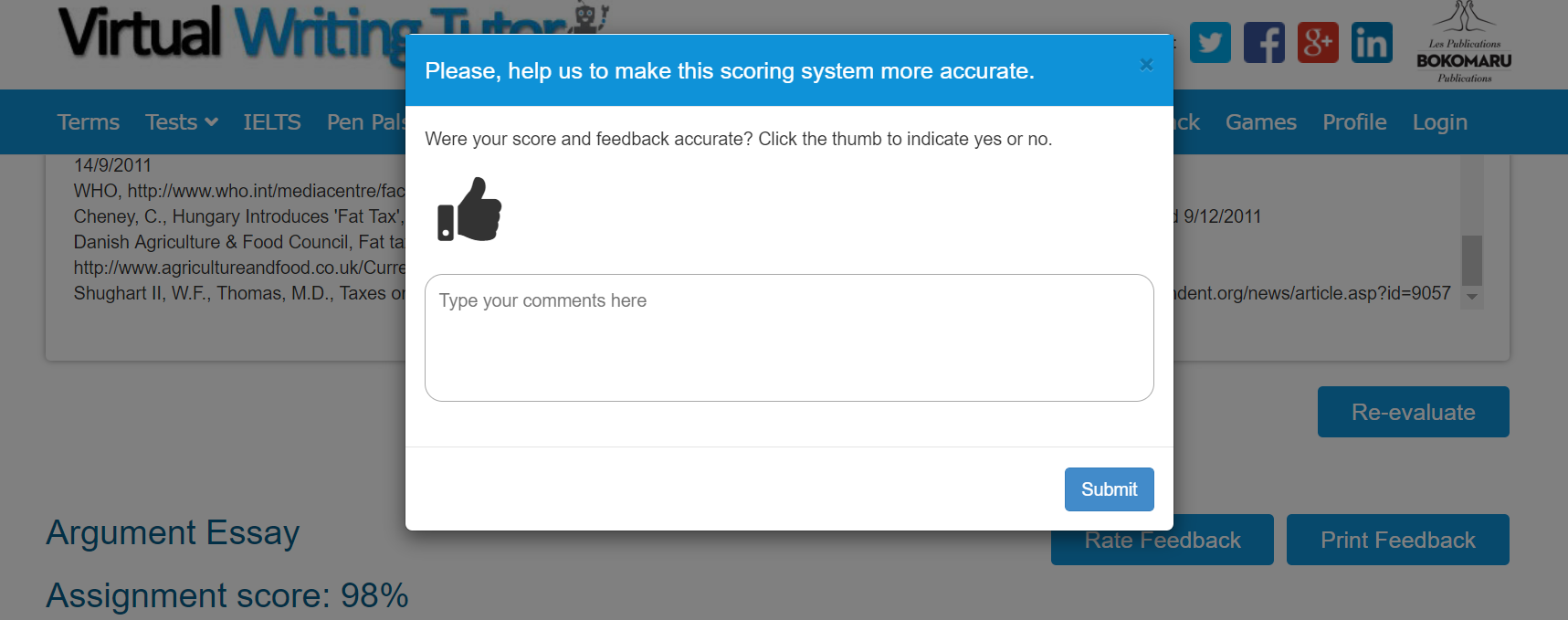Click the Bokomaru Publications logo
Viewport: 1568px width, 620px height.
pyautogui.click(x=1464, y=43)
